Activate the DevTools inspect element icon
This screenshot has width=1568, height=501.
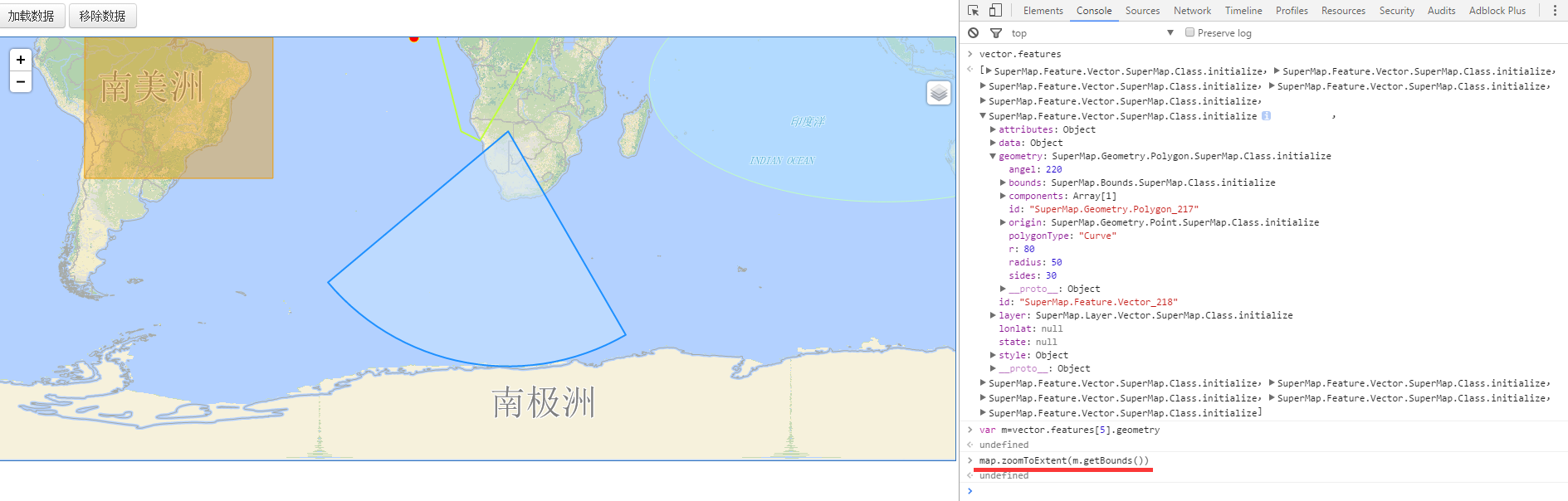coord(974,11)
